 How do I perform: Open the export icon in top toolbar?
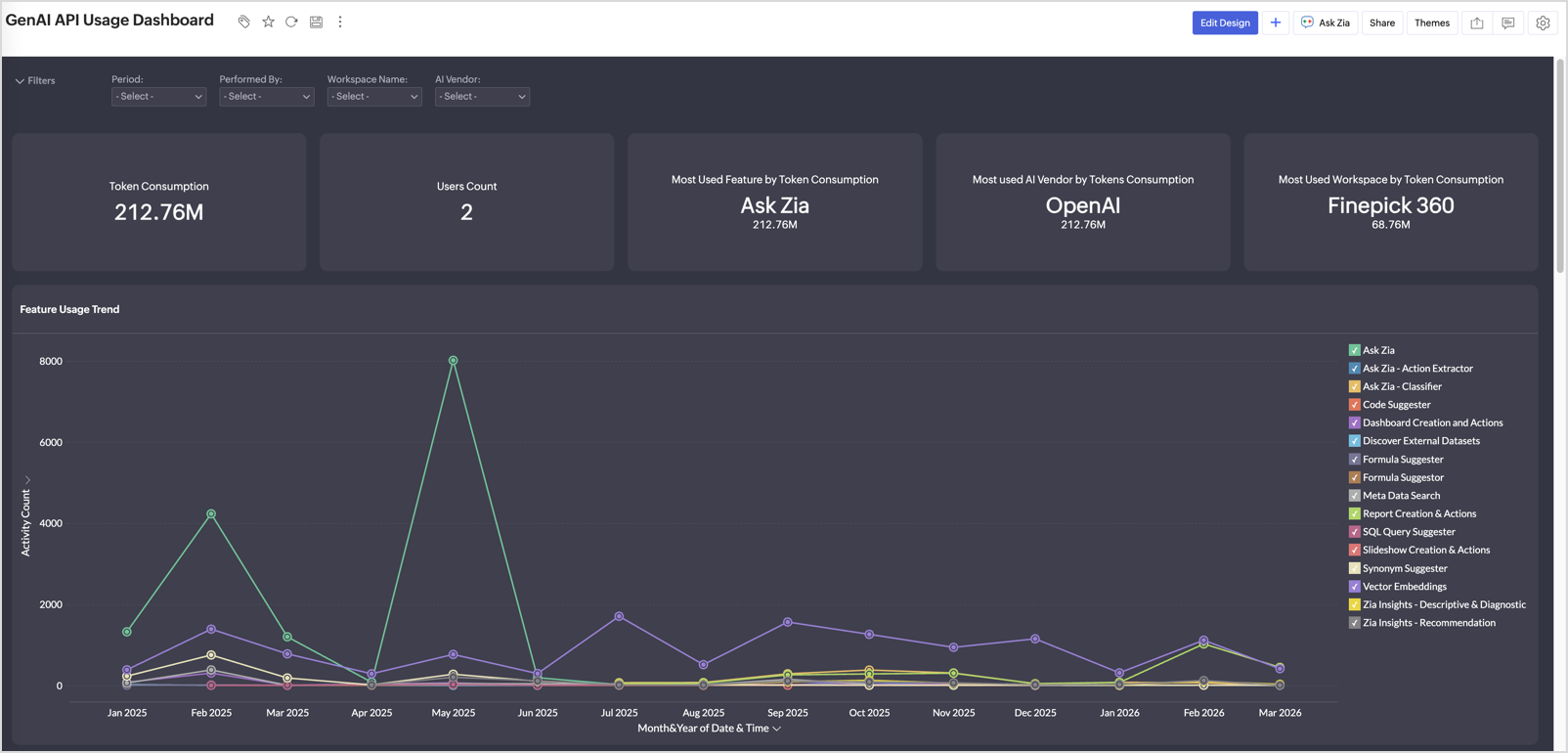pos(1476,22)
